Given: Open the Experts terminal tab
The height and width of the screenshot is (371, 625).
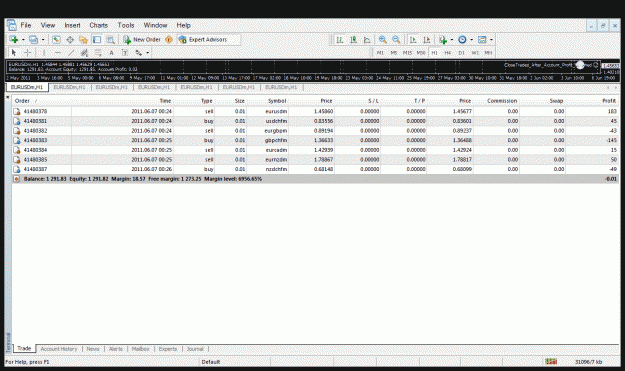Looking at the screenshot, I should (x=168, y=349).
